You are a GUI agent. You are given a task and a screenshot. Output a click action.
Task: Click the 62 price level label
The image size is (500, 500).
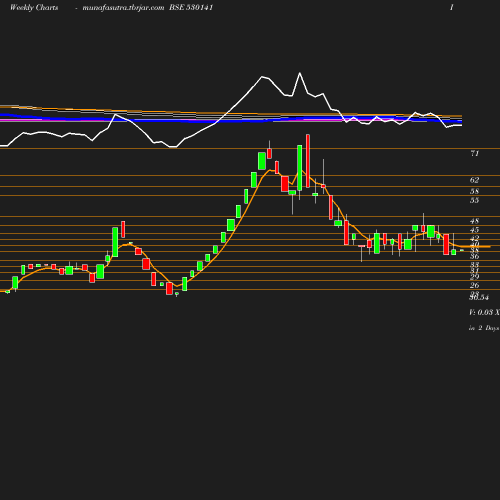tap(474, 180)
